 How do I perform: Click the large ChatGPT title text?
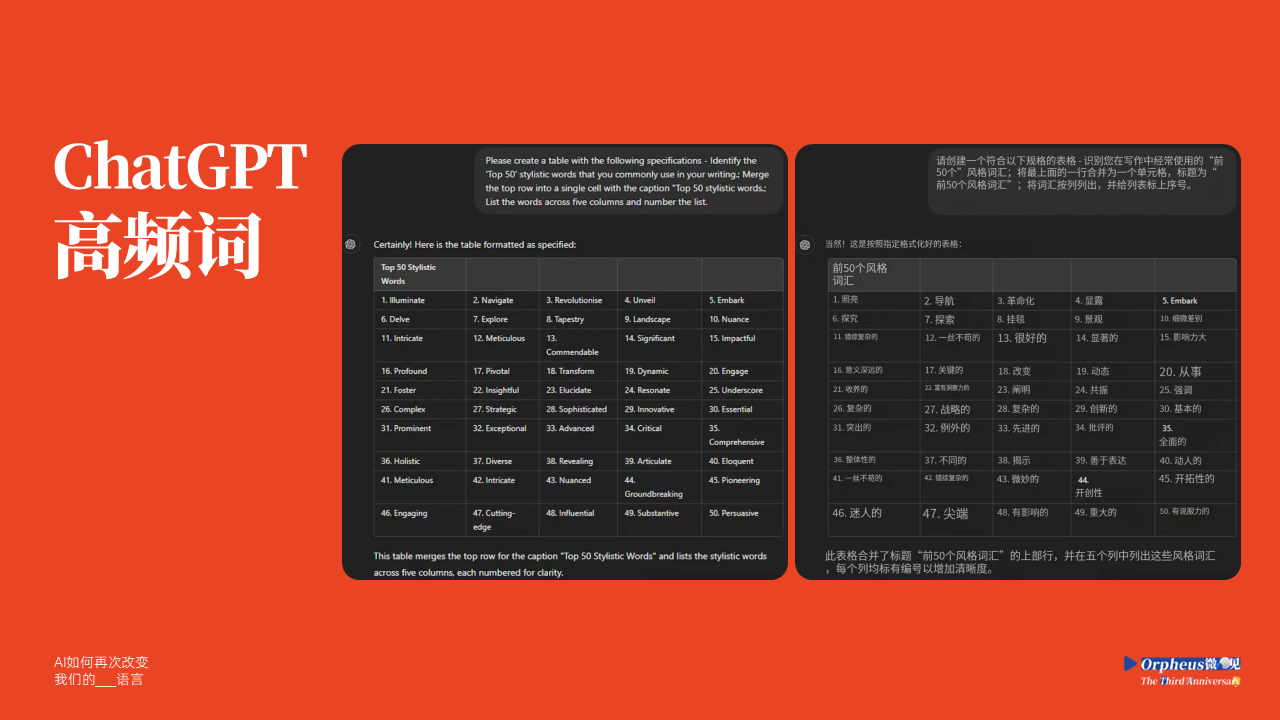click(x=180, y=166)
